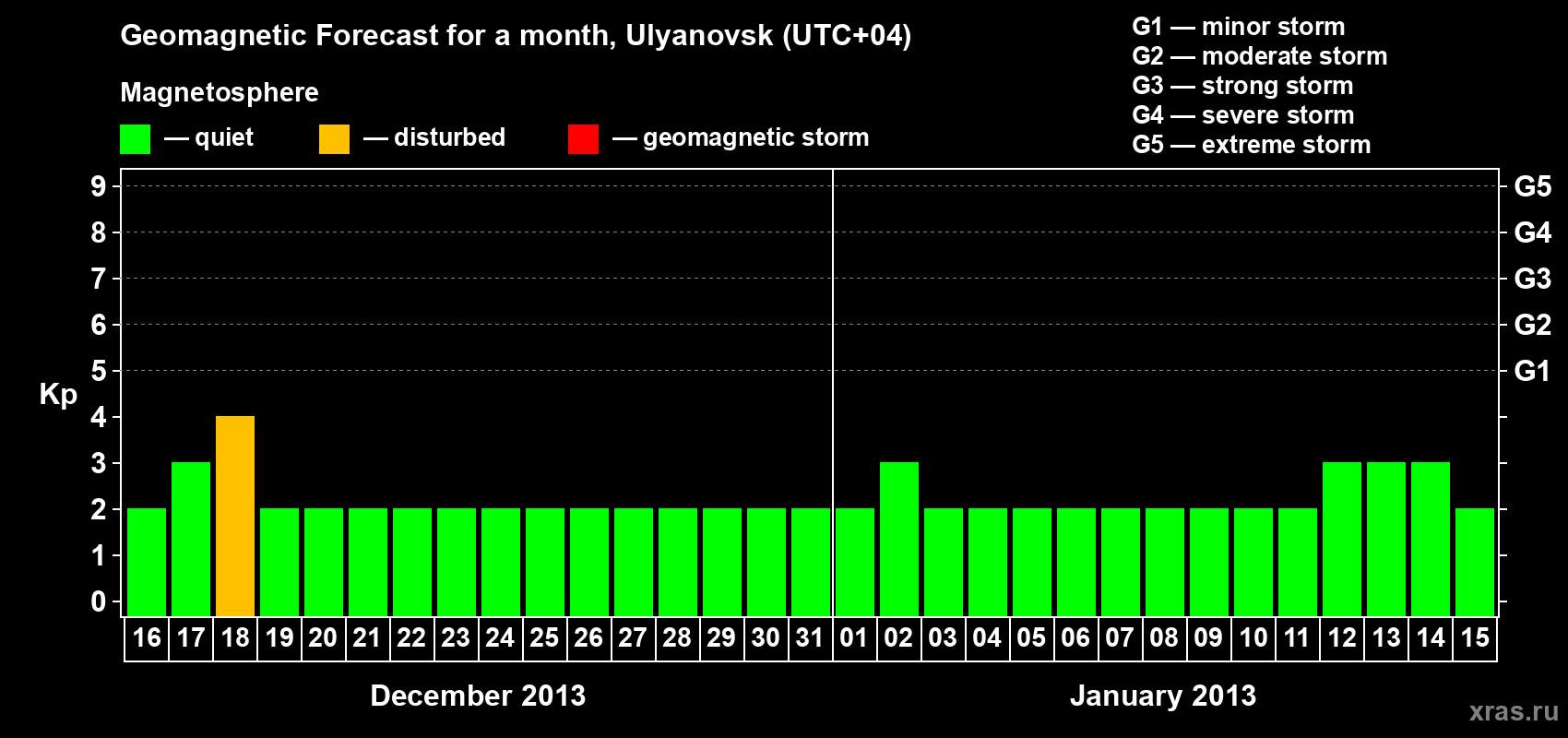The height and width of the screenshot is (738, 1568).
Task: Click the 'geomagnetic storm' legend text
Action: [x=756, y=138]
